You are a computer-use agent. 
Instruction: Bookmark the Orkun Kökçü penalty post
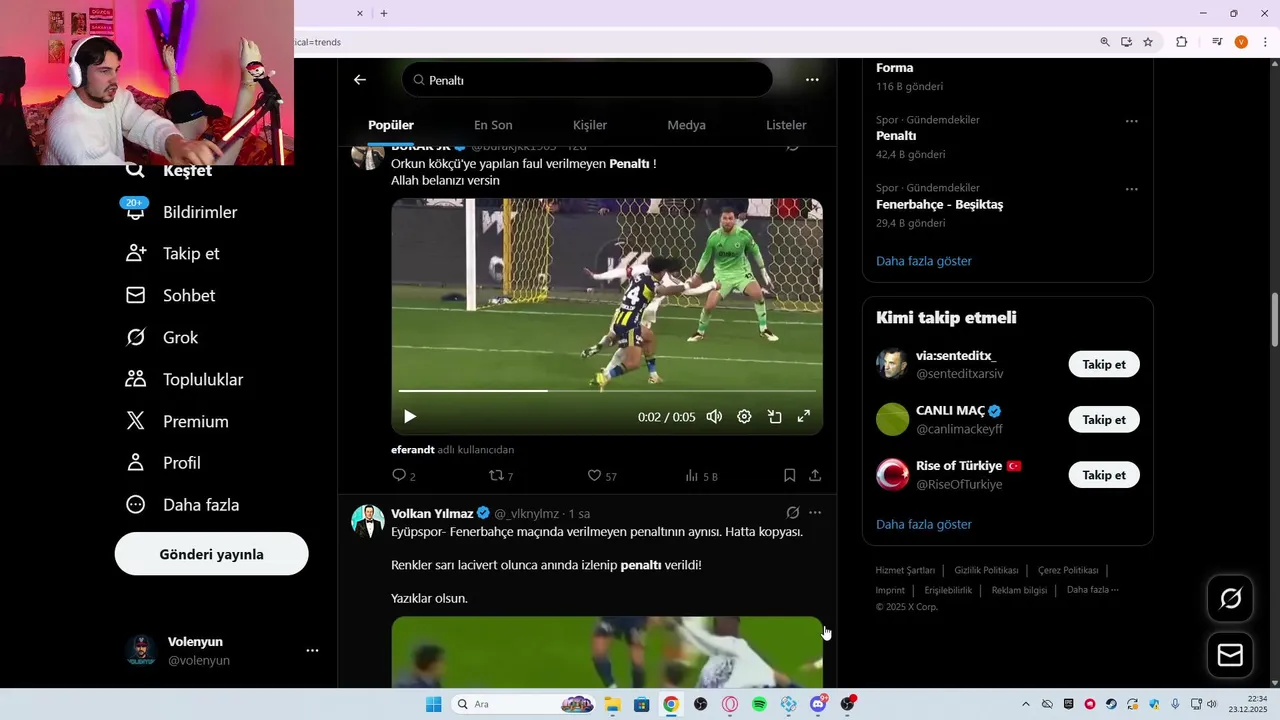789,476
